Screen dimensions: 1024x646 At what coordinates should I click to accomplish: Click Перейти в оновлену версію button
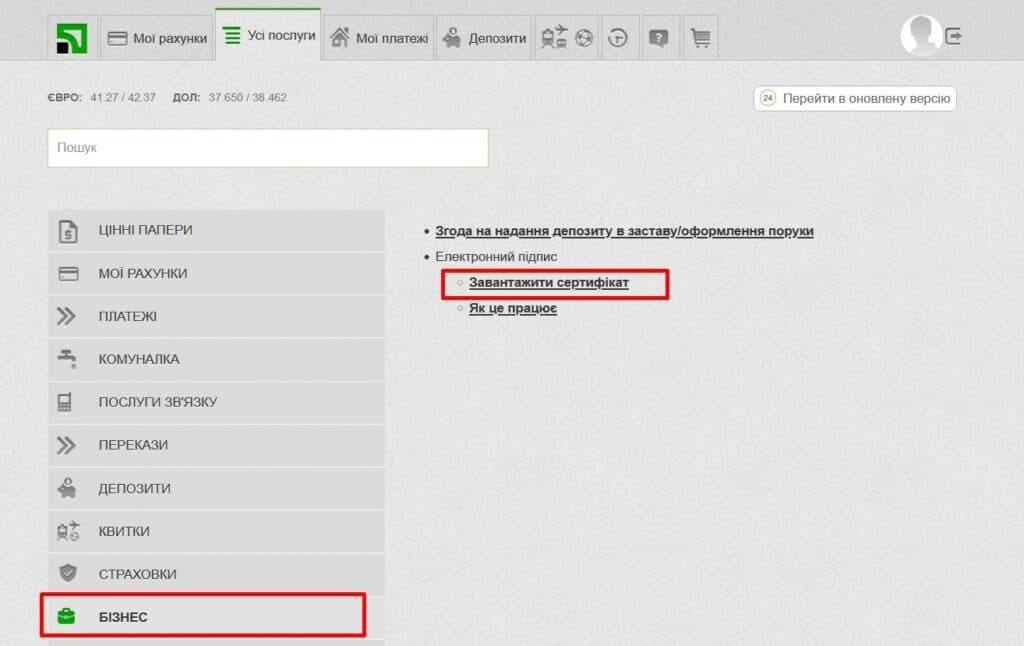tap(856, 98)
